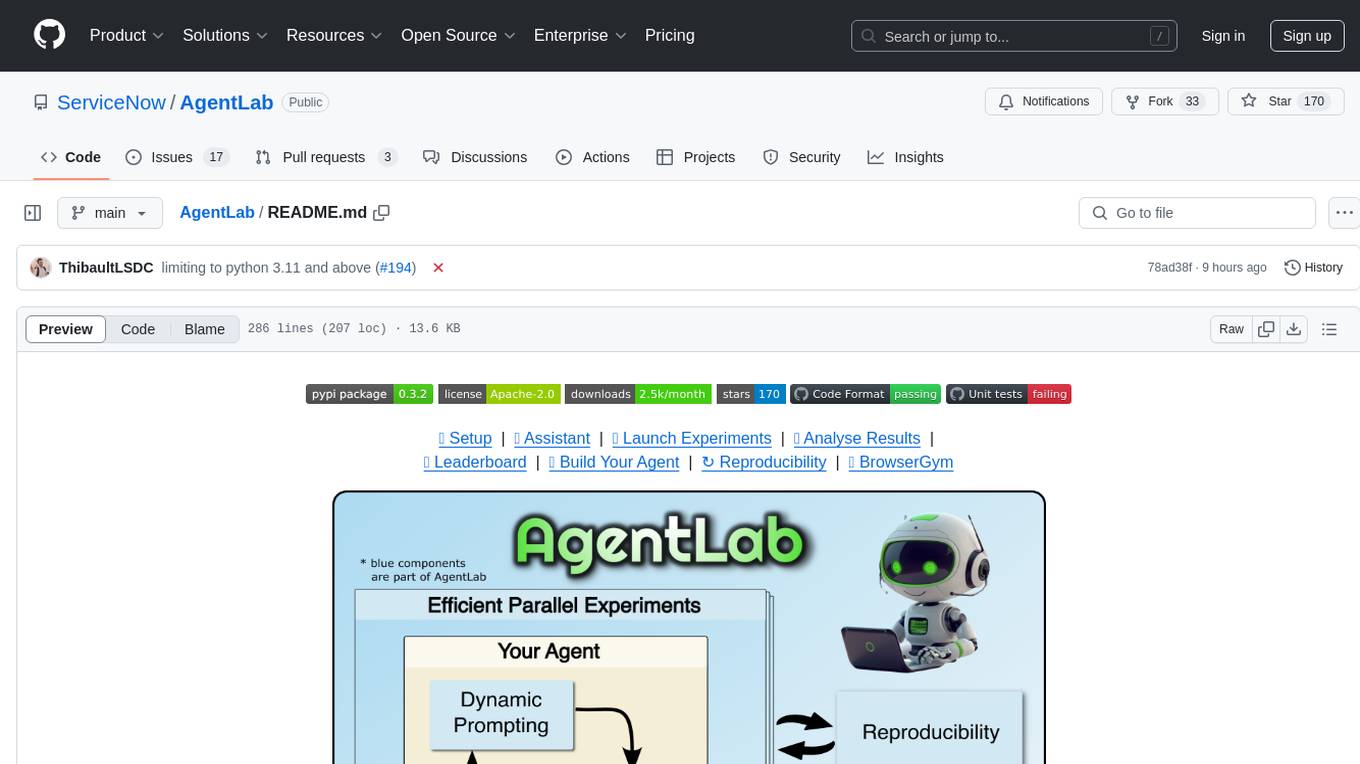
Task: Click the license Apache-2.0 badge
Action: (499, 394)
